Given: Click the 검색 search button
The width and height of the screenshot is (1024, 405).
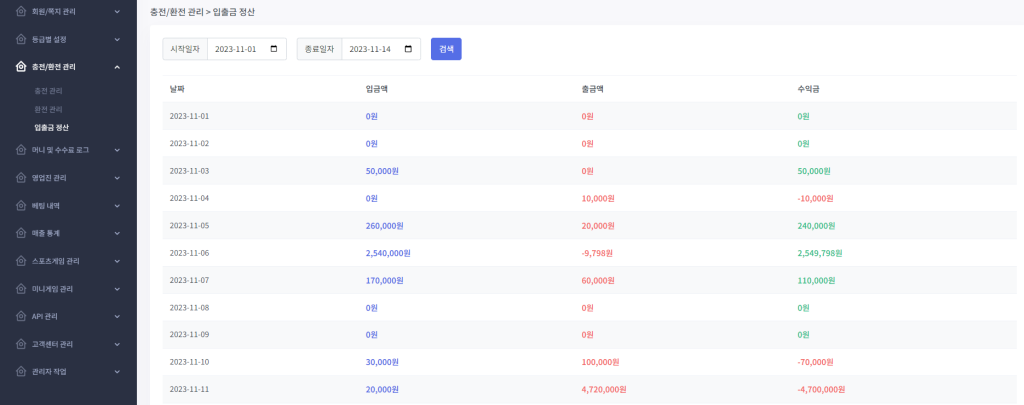Looking at the screenshot, I should point(446,49).
